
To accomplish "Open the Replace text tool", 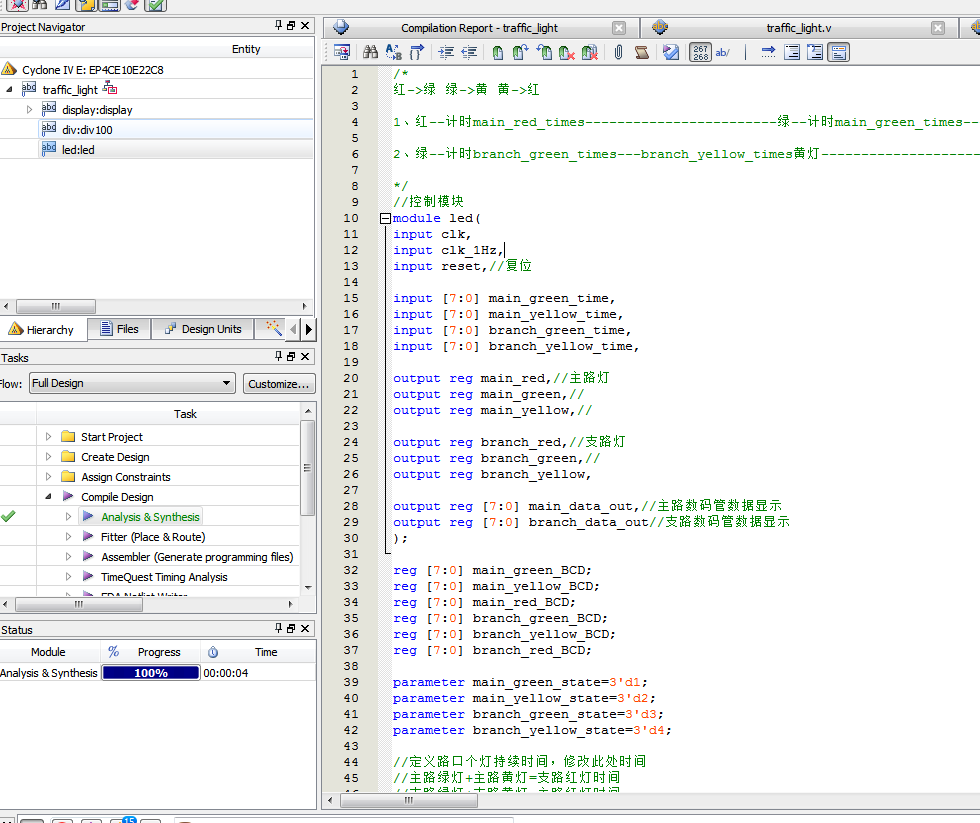I will [x=394, y=52].
